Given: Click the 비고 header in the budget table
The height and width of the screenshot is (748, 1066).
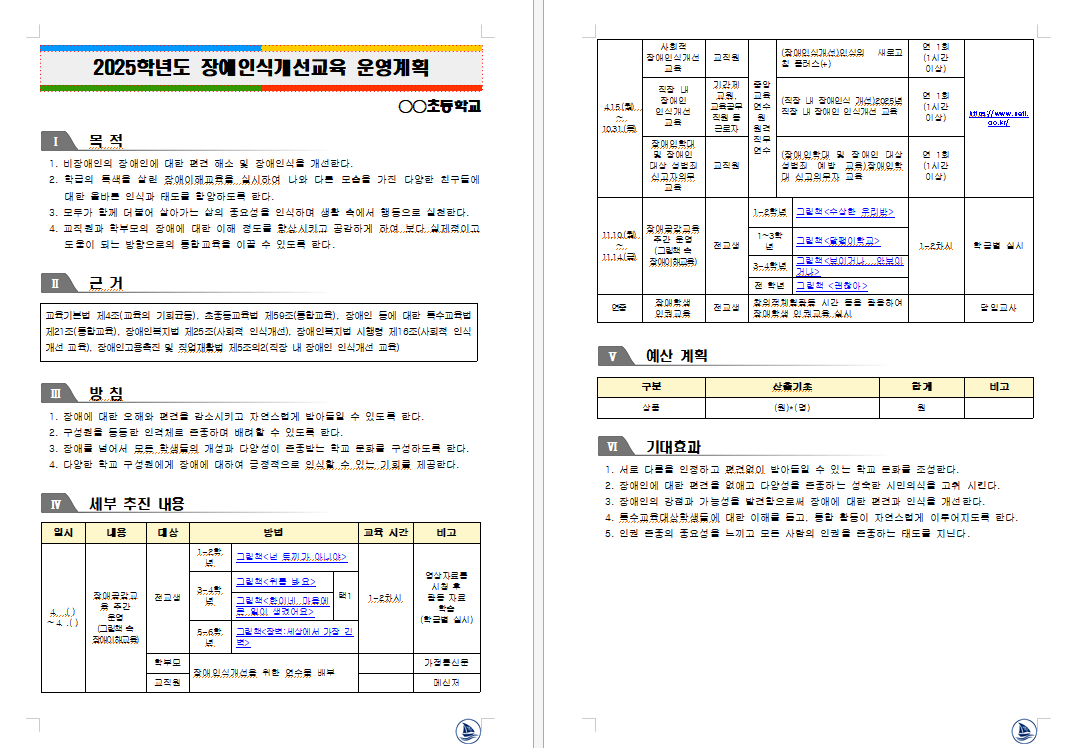Looking at the screenshot, I should pos(999,387).
